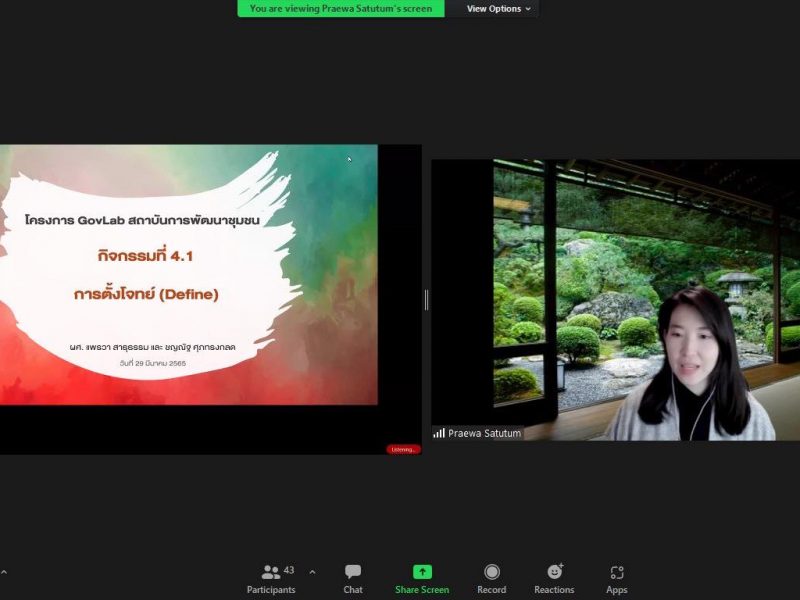Viewport: 800px width, 600px height.
Task: Select the speaker's video feed
Action: coord(615,300)
